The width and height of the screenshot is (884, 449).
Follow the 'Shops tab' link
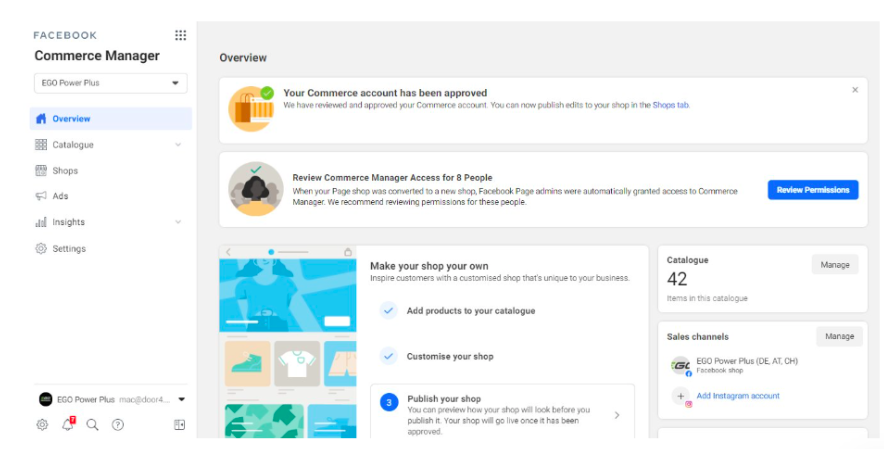click(x=670, y=105)
